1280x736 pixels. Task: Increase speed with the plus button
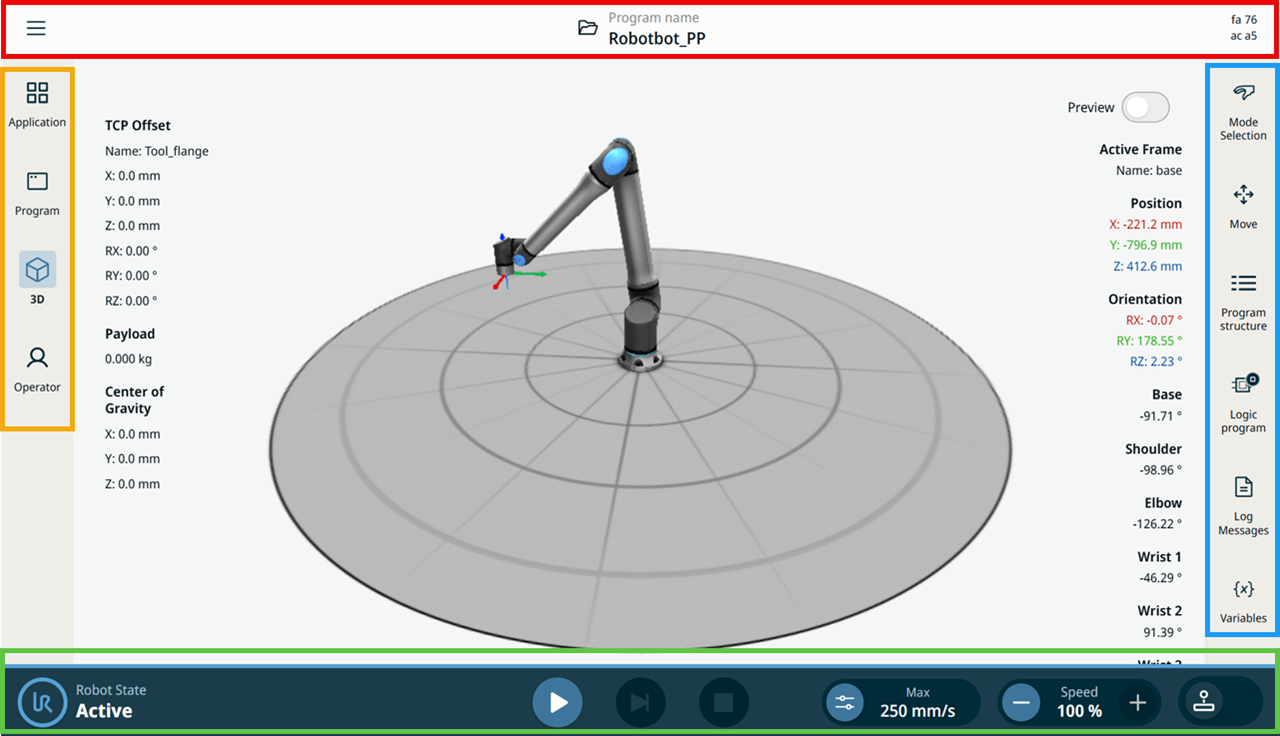(x=1137, y=703)
